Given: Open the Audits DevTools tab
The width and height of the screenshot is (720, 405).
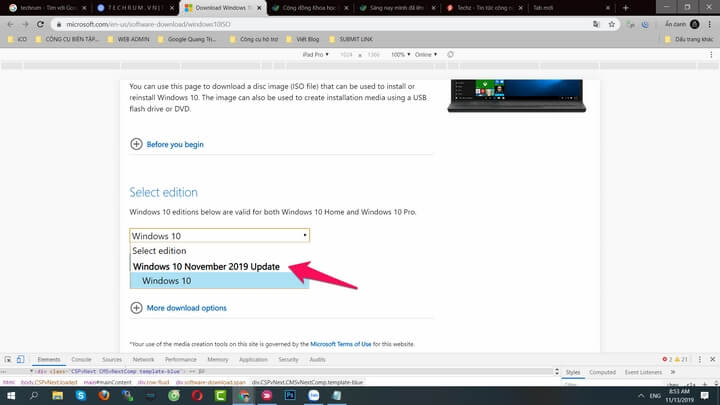Looking at the screenshot, I should click(x=317, y=360).
